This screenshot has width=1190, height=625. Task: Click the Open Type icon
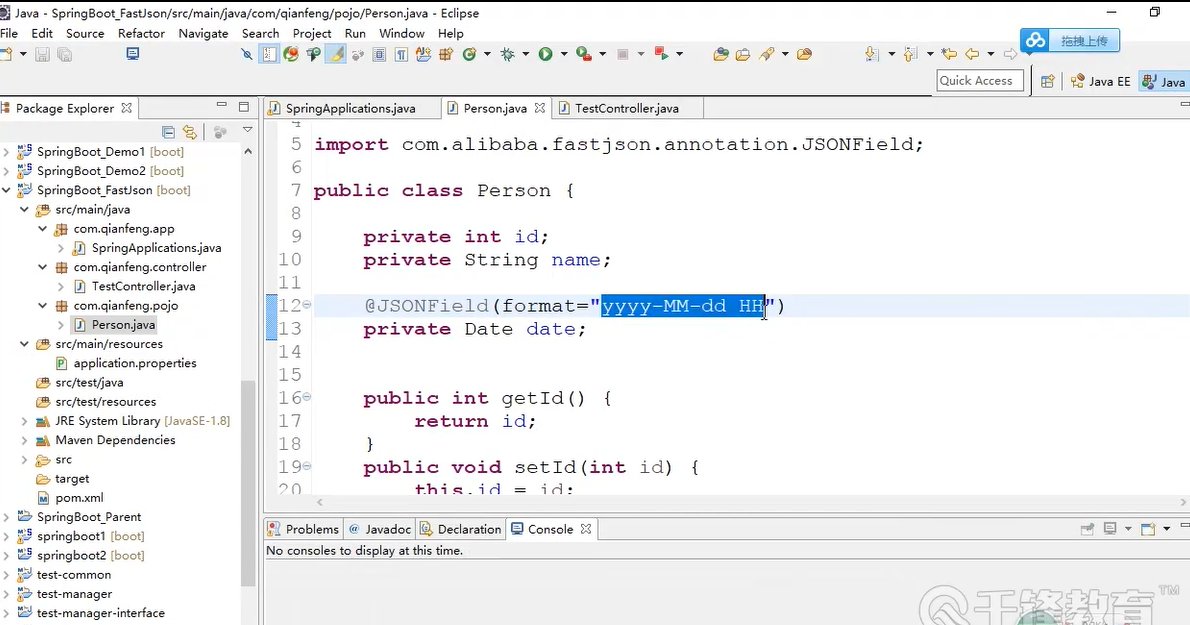coord(721,54)
